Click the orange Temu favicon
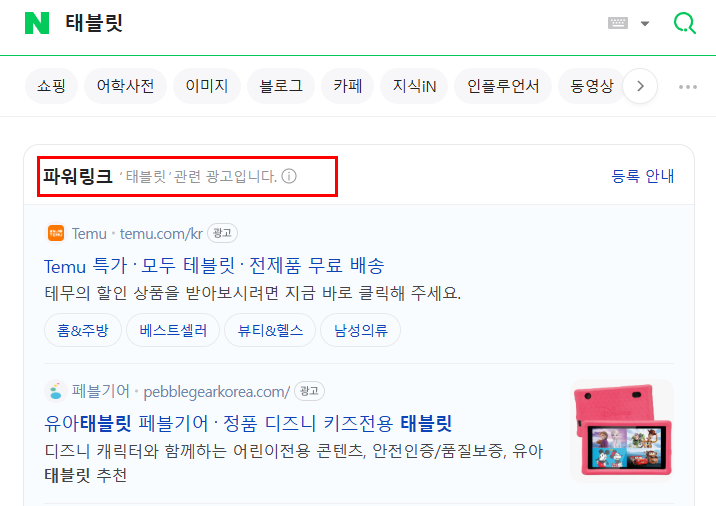The width and height of the screenshot is (716, 506). coord(56,233)
